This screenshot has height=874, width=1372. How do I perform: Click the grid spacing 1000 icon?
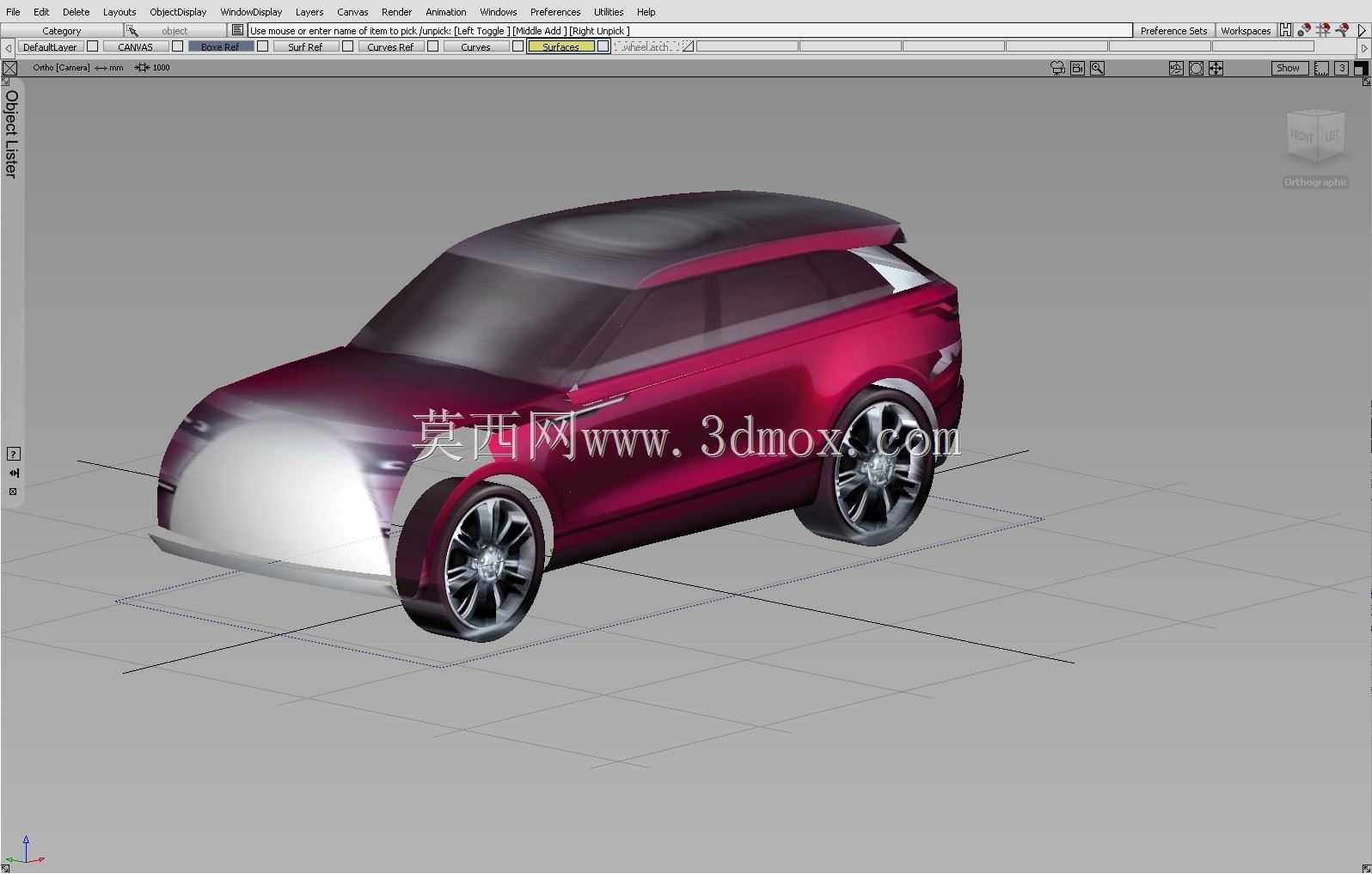pos(152,68)
